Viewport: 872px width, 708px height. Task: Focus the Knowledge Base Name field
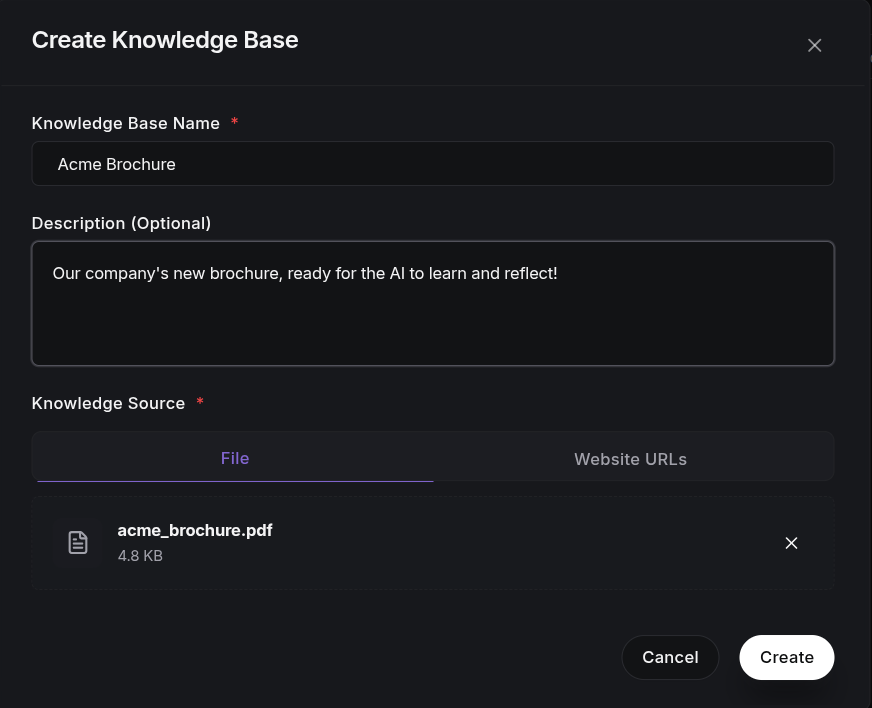tap(433, 164)
